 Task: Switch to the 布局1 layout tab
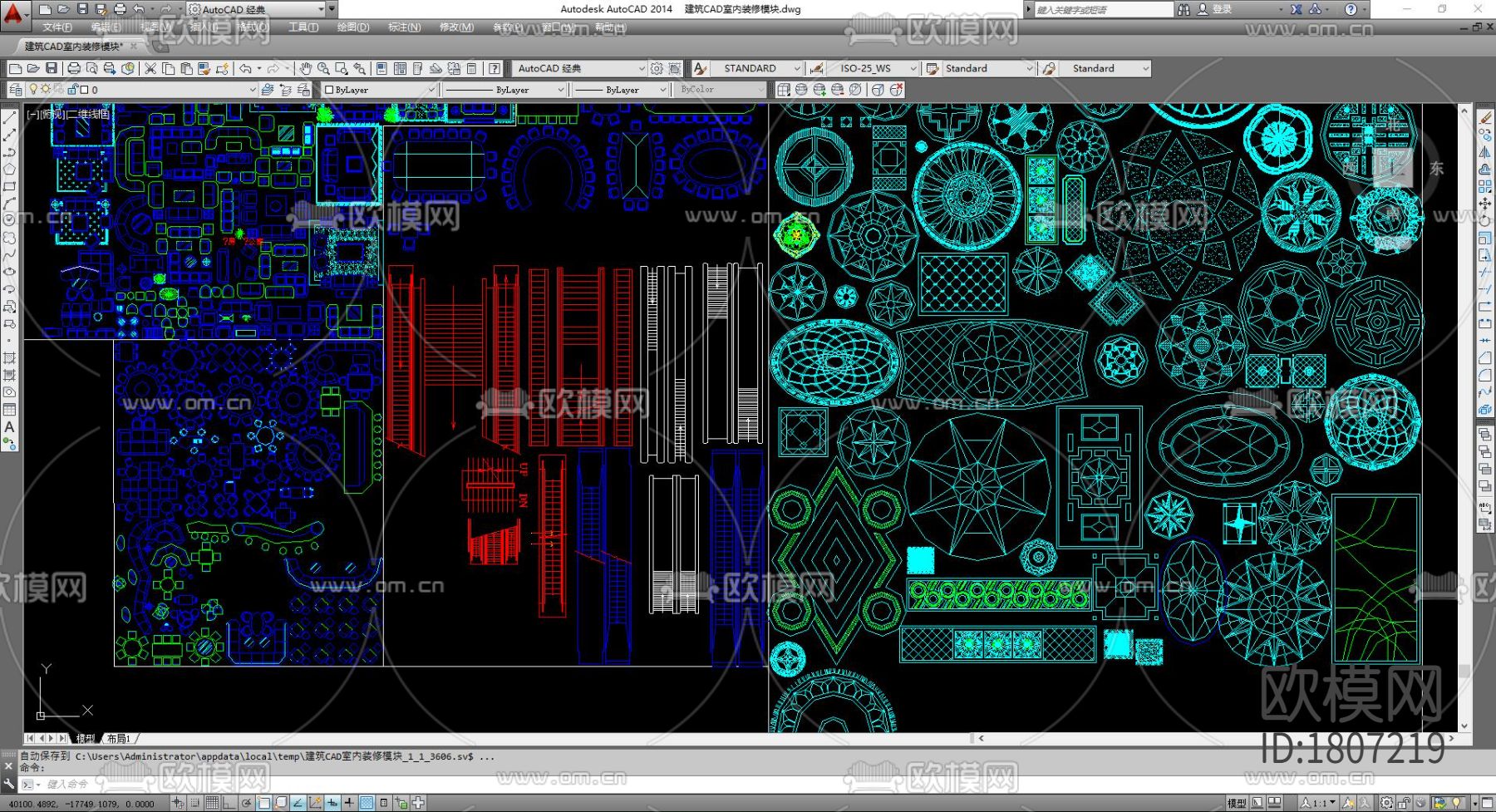tap(119, 738)
